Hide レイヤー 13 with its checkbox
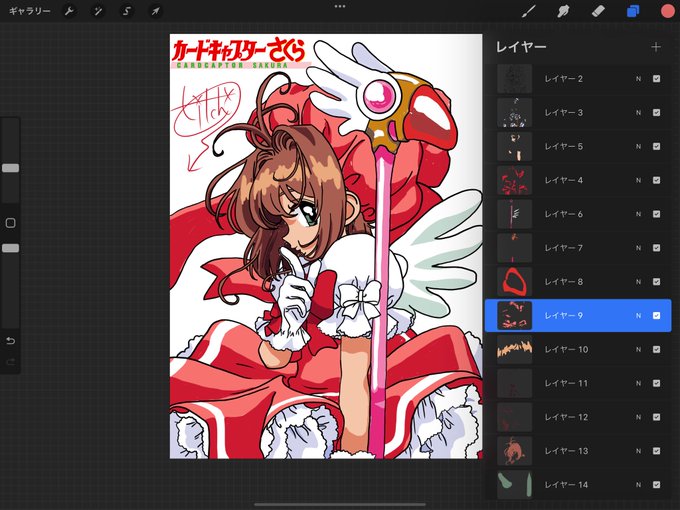 click(657, 451)
